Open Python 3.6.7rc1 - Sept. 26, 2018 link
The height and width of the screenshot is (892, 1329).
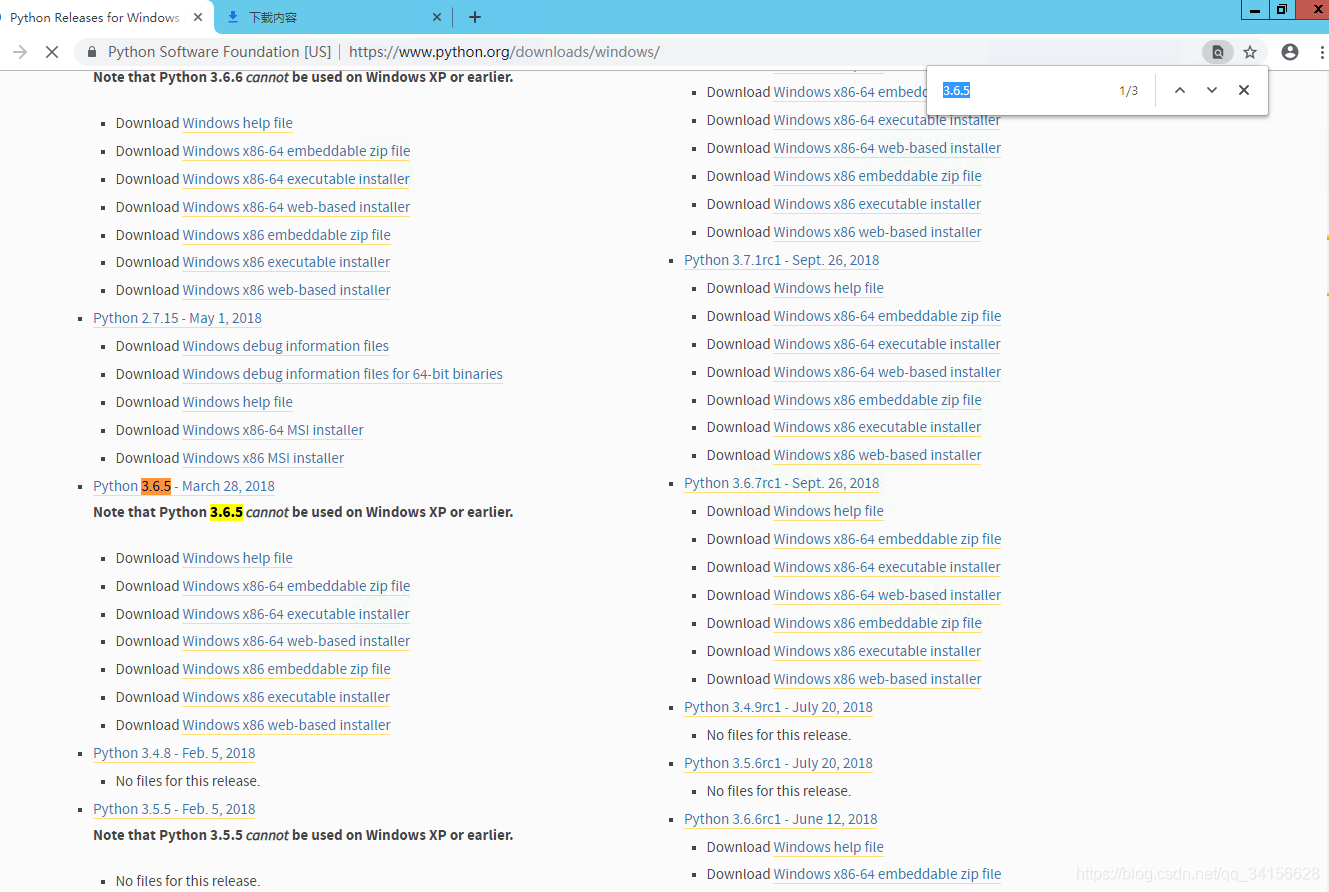[782, 483]
